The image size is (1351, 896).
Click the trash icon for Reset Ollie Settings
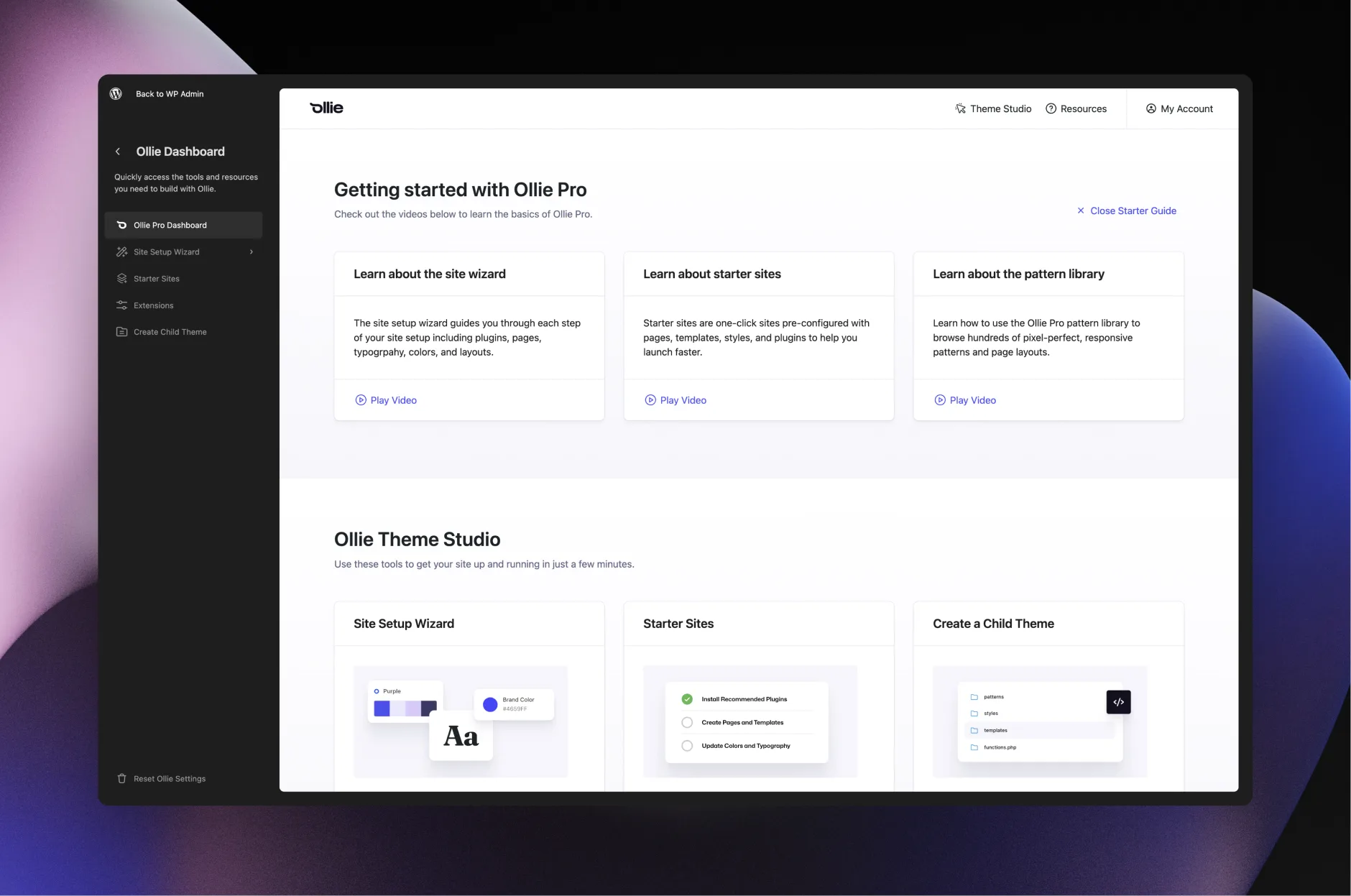121,779
